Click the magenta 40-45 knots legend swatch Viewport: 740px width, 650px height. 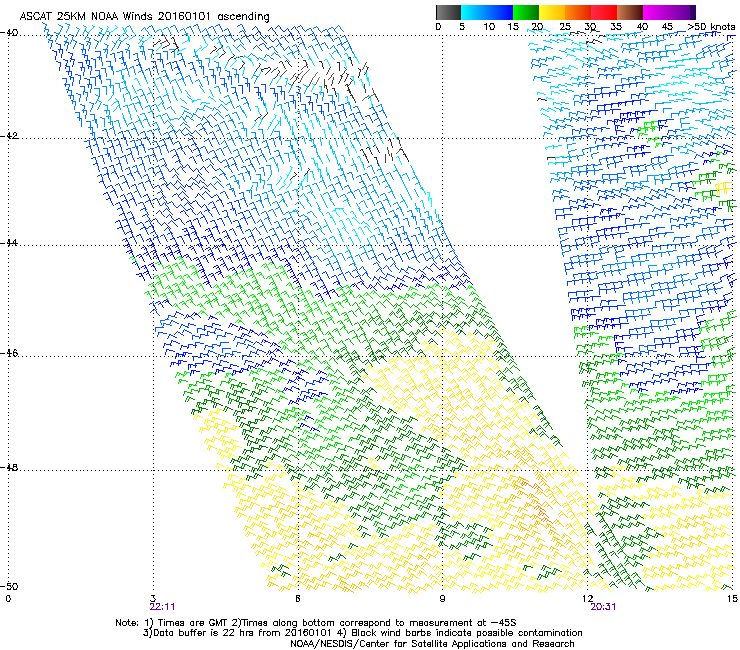pos(656,12)
